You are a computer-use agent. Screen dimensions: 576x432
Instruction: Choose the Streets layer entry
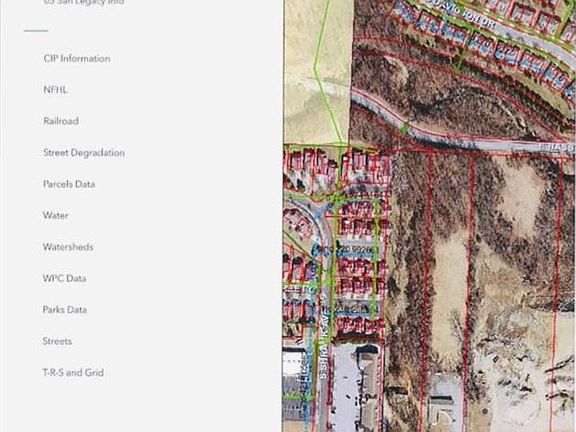coord(57,341)
